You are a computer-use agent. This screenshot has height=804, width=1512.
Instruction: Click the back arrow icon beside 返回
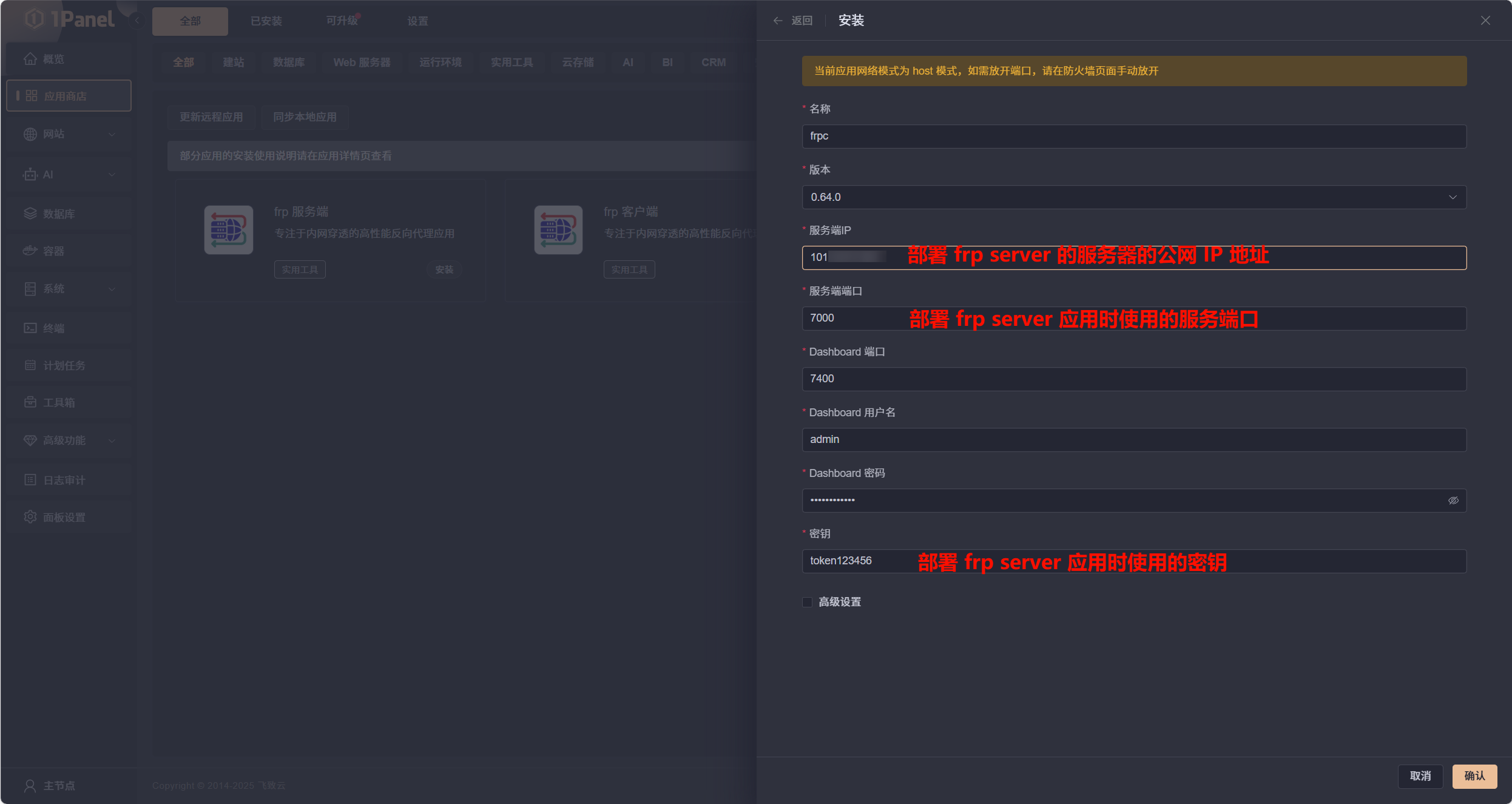778,21
